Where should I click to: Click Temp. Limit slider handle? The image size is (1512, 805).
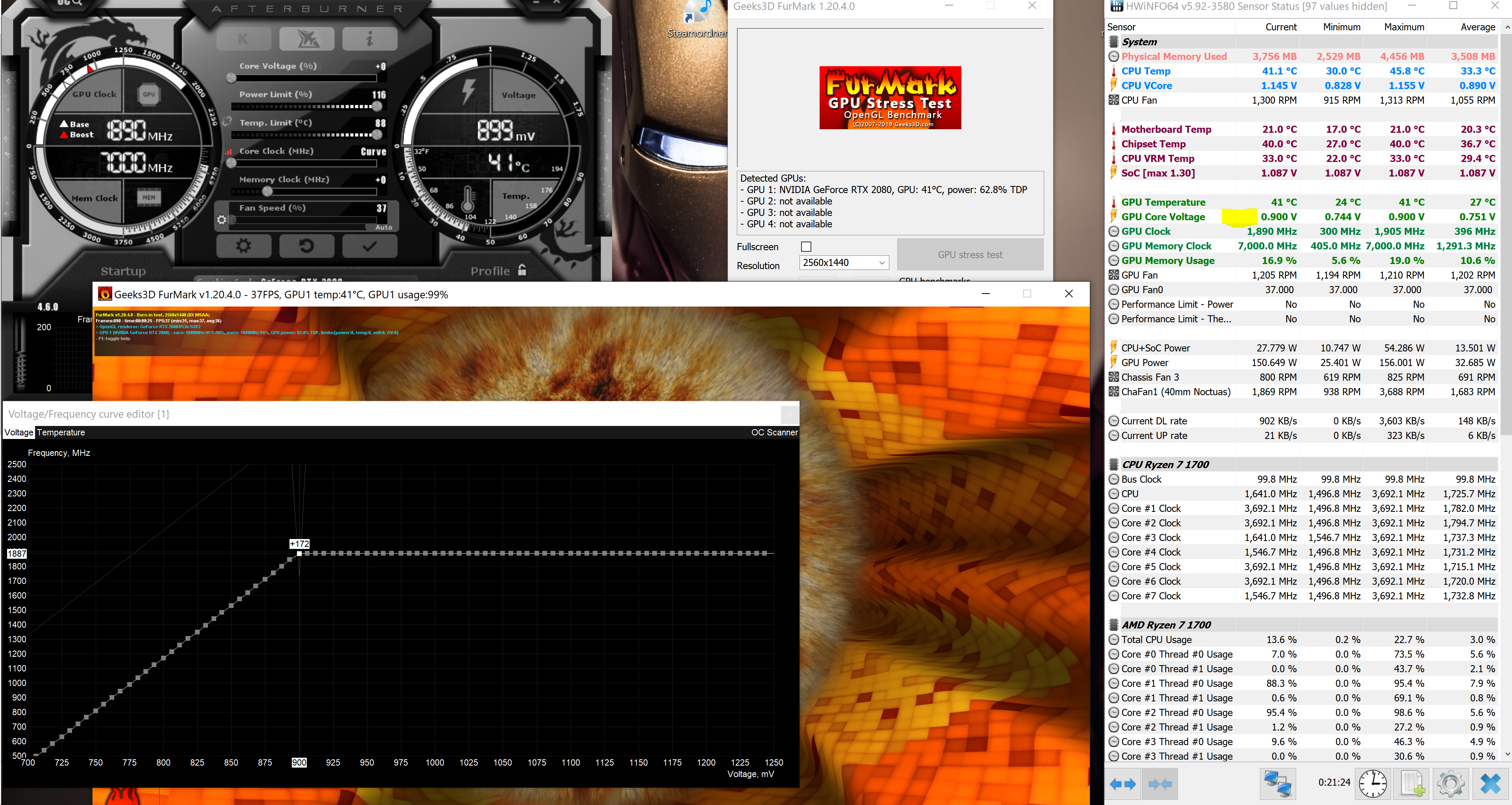[377, 135]
